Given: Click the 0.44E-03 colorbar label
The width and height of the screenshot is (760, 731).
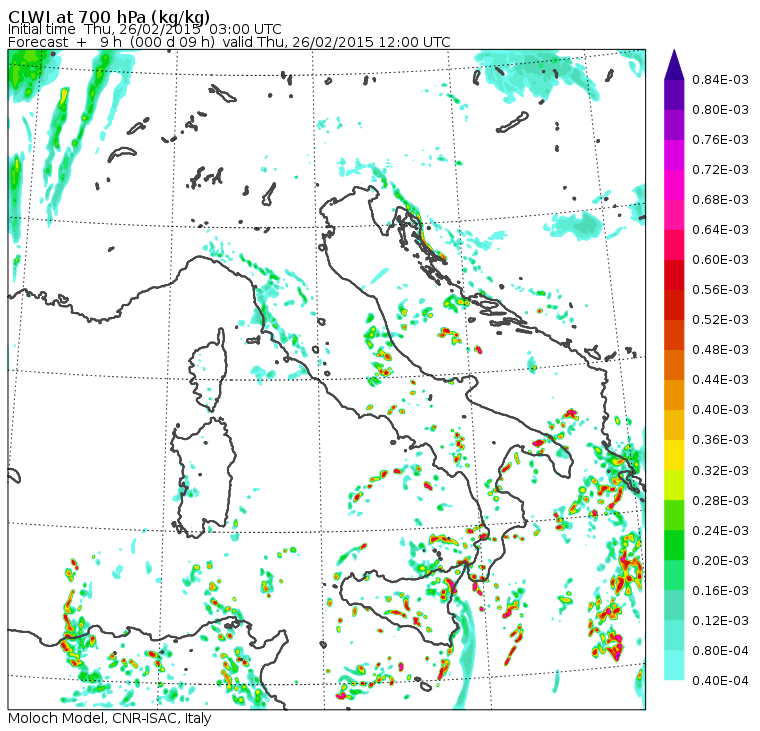Looking at the screenshot, I should click(720, 380).
